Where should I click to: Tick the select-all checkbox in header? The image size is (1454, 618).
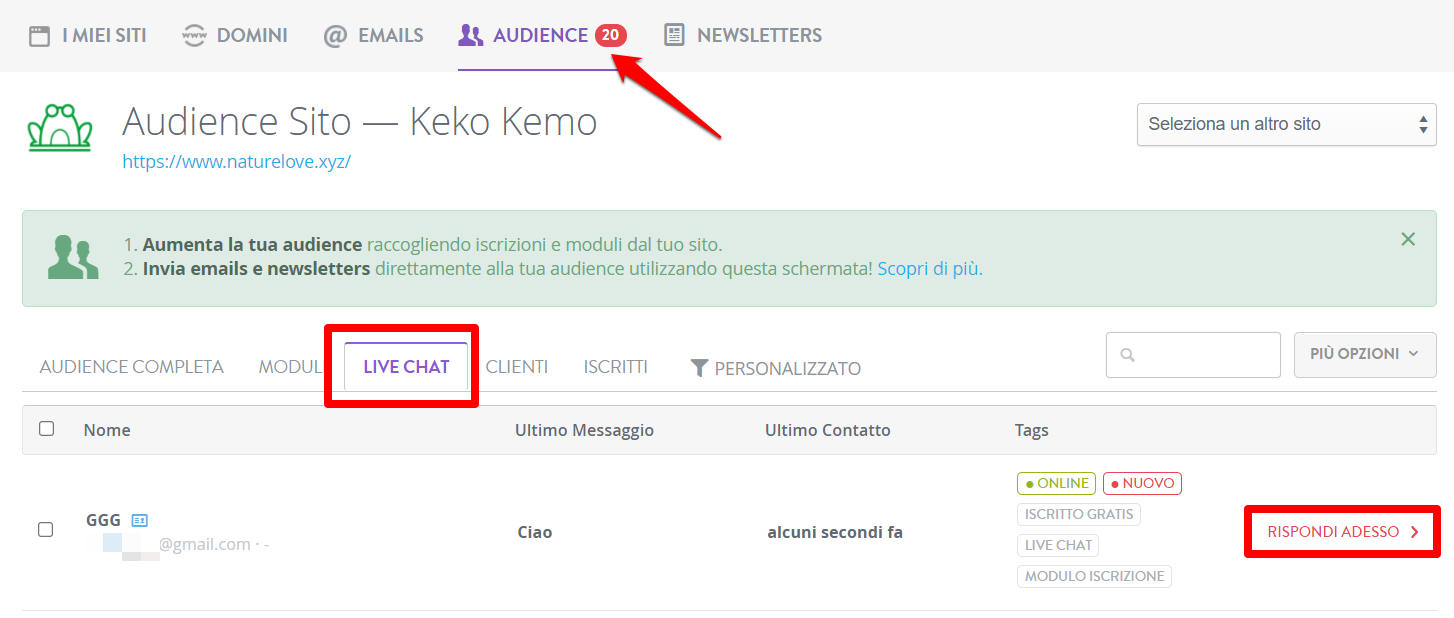pyautogui.click(x=47, y=429)
